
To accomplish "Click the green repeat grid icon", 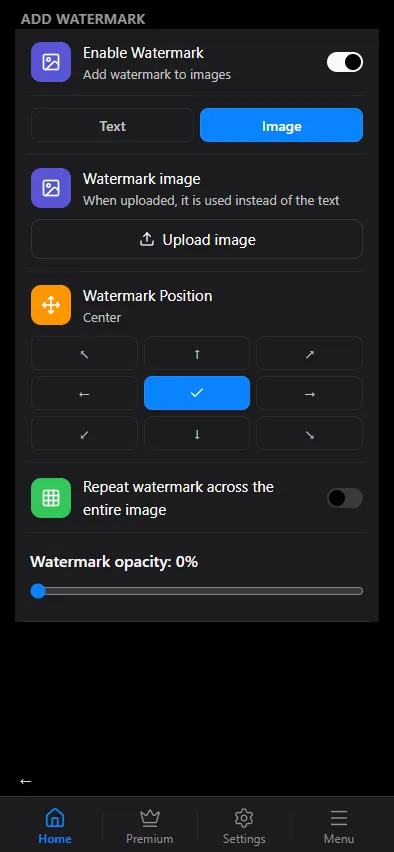I will [51, 498].
